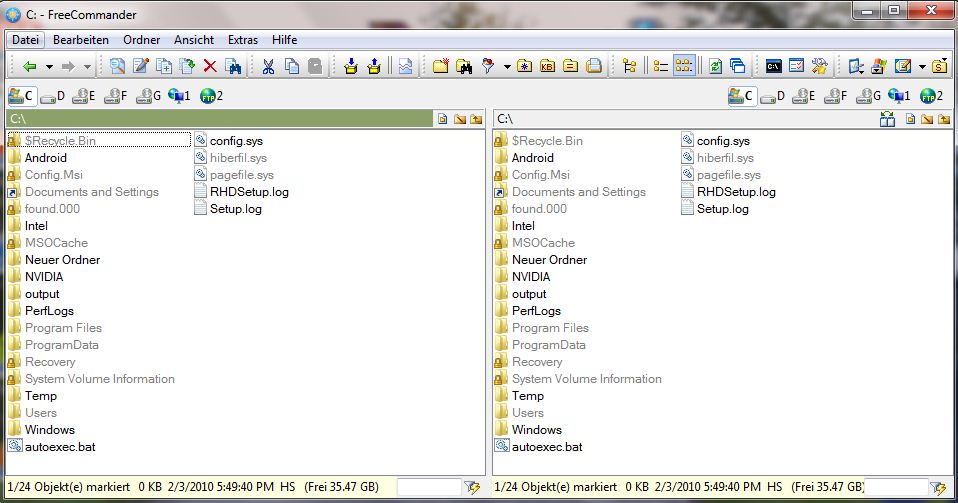Toggle the small icons view mode
Image resolution: width=958 pixels, height=503 pixels.
tap(684, 66)
